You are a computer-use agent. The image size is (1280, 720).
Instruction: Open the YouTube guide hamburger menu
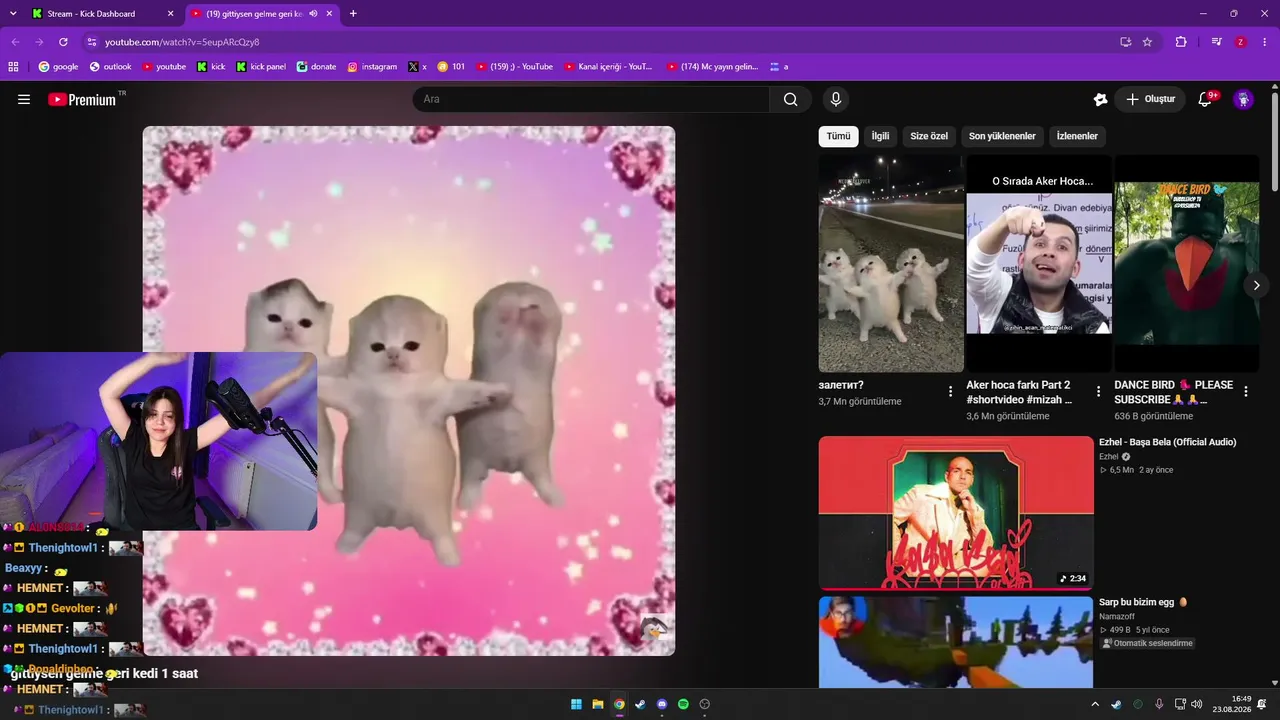click(x=24, y=99)
